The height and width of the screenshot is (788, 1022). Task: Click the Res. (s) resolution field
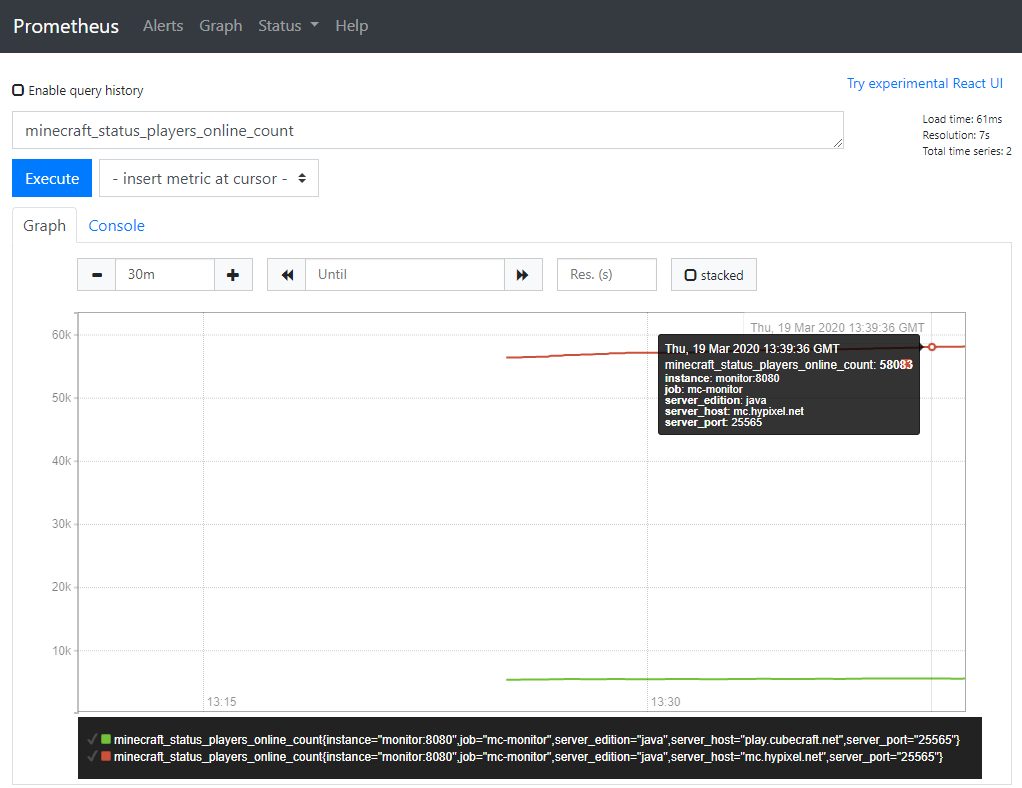coord(606,275)
